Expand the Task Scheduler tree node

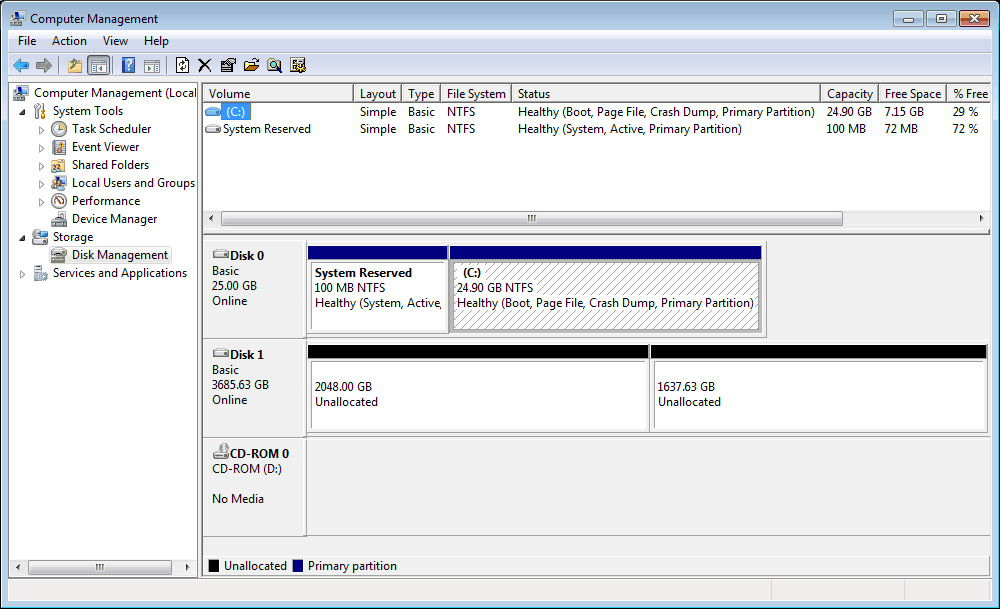41,130
